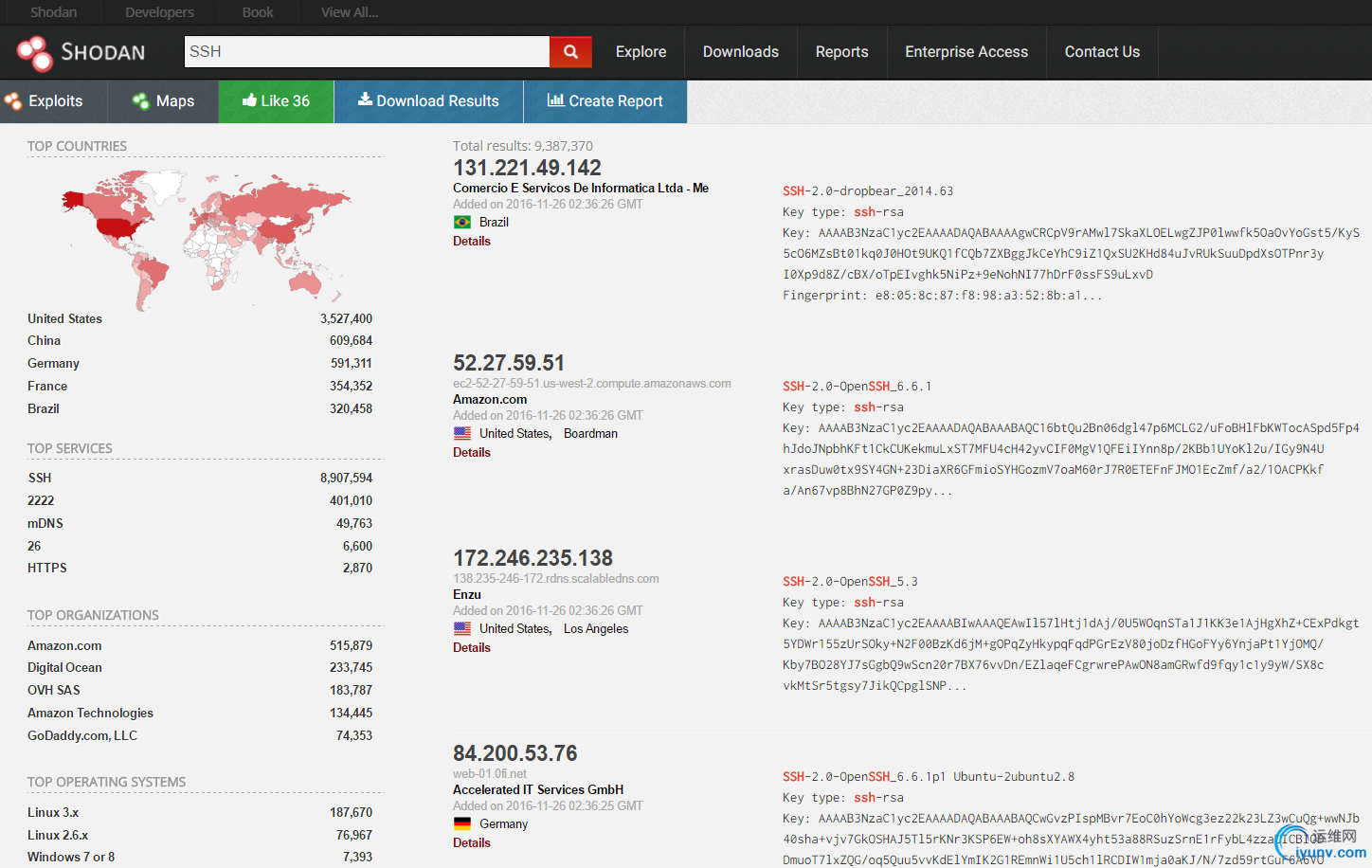Filter by United States country
1372x868 pixels.
tap(64, 318)
